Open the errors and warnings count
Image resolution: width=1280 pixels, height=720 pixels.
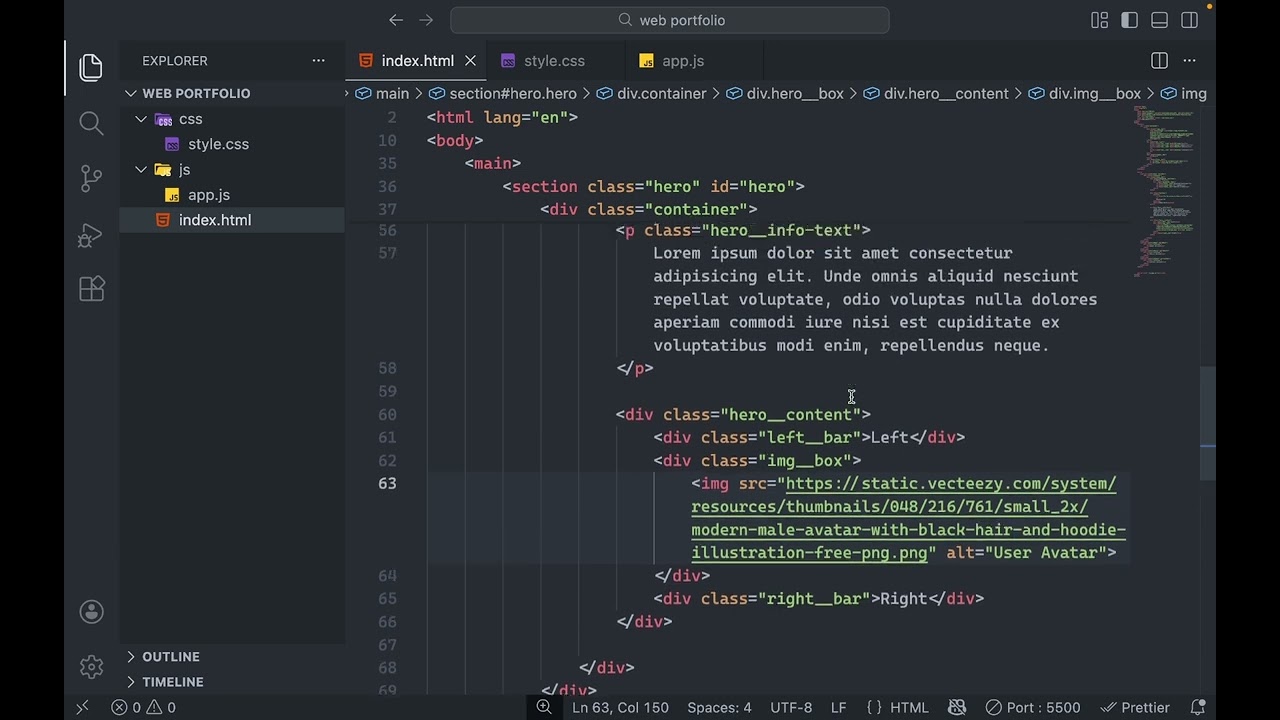coord(143,707)
